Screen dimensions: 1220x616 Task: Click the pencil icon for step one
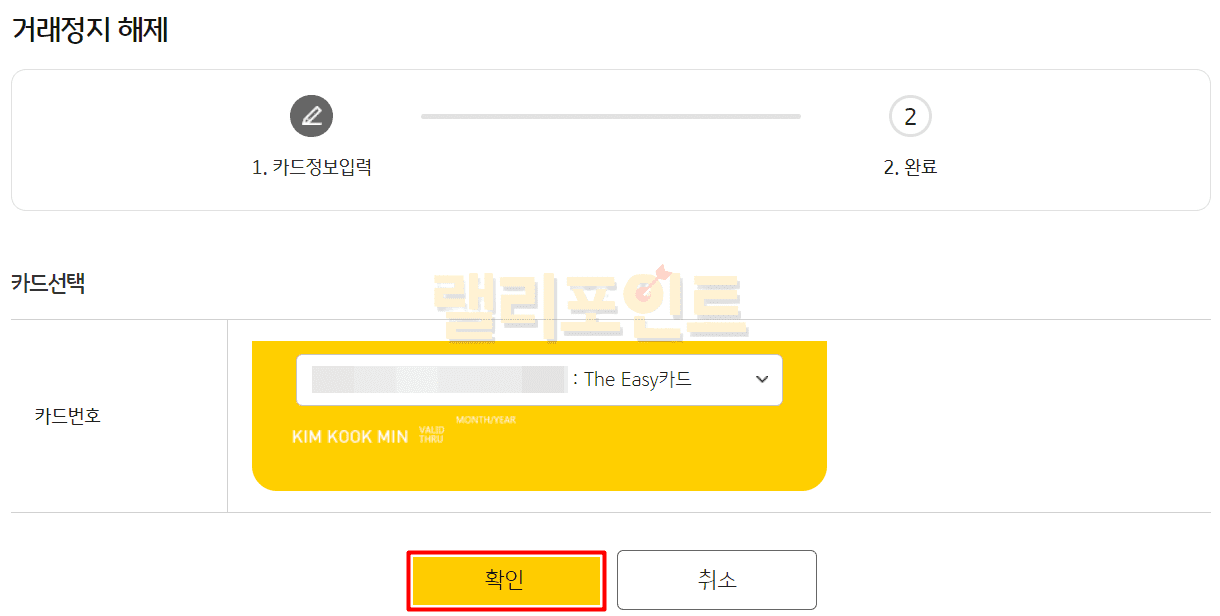(x=311, y=117)
